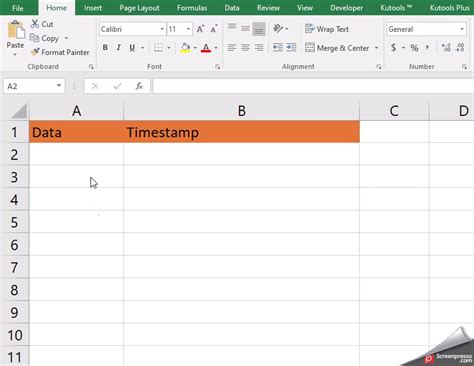Expand Name Box dropdown

click(x=59, y=86)
